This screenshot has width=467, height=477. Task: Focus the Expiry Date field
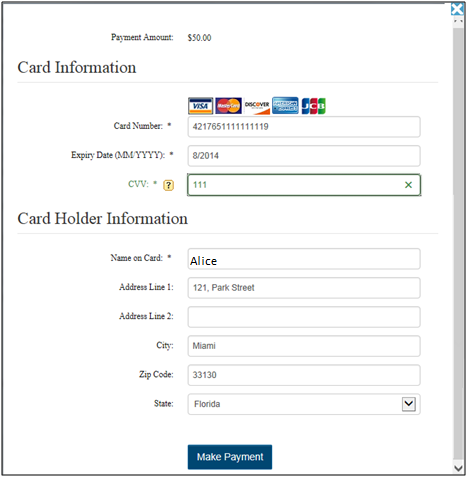coord(304,156)
